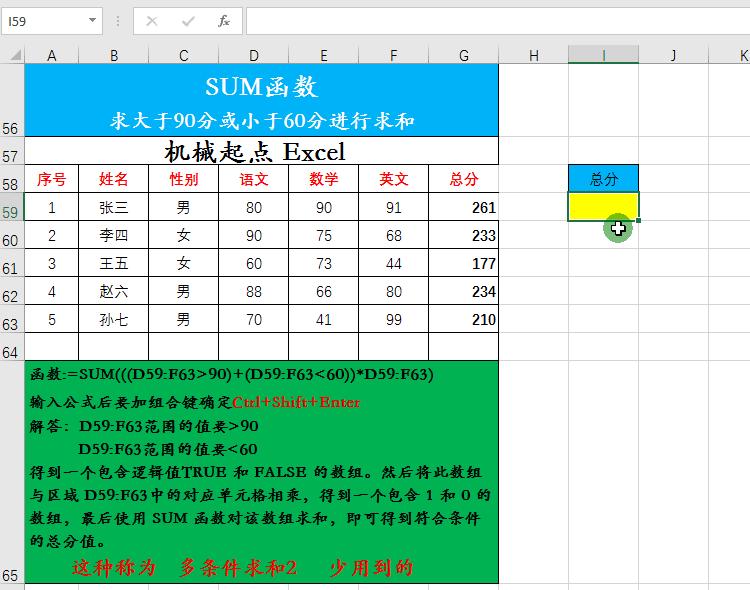
Task: Select row 64 header
Action: coord(12,347)
